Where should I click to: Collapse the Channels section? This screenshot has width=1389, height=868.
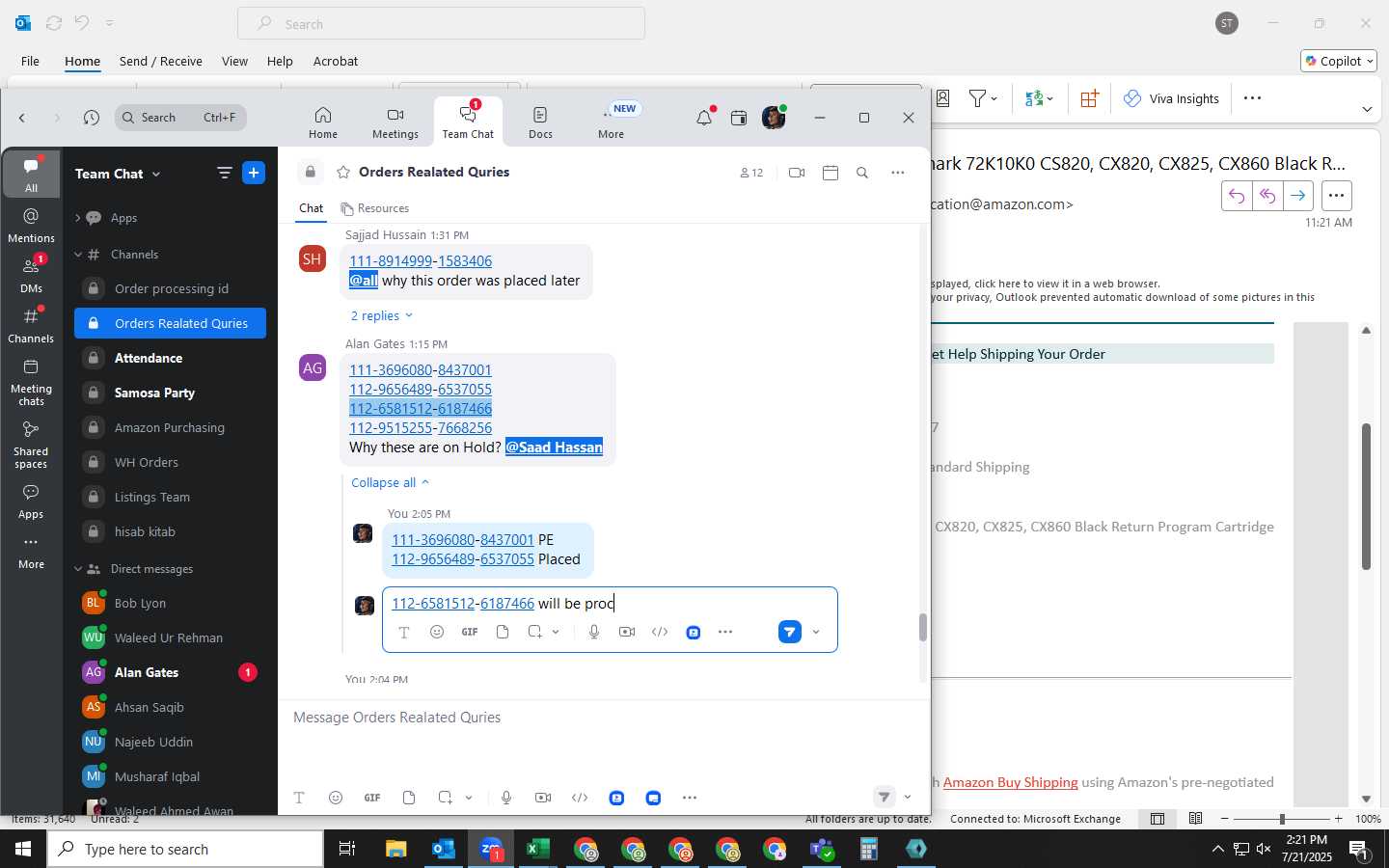click(x=78, y=255)
